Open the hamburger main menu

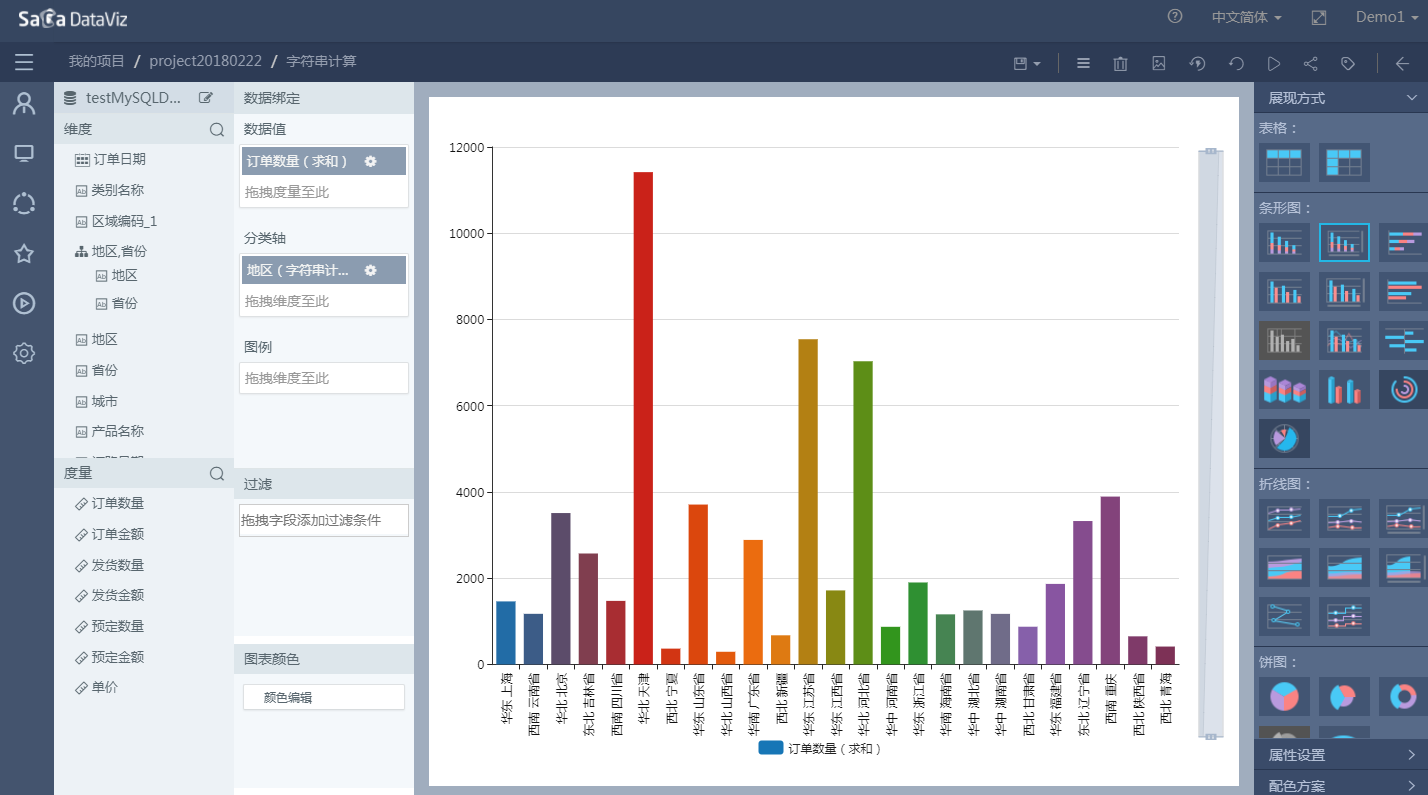(24, 63)
